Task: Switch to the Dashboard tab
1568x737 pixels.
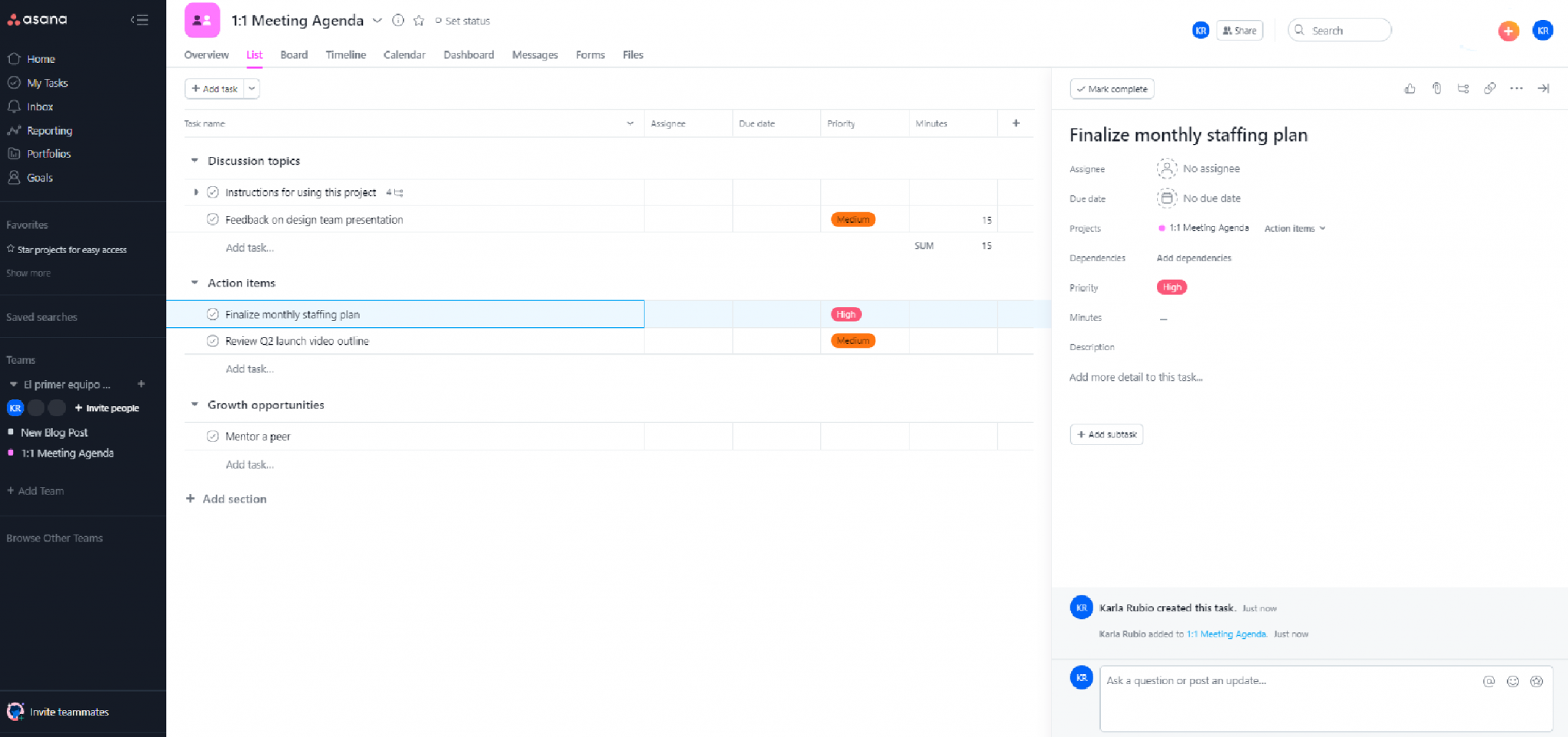Action: point(469,55)
